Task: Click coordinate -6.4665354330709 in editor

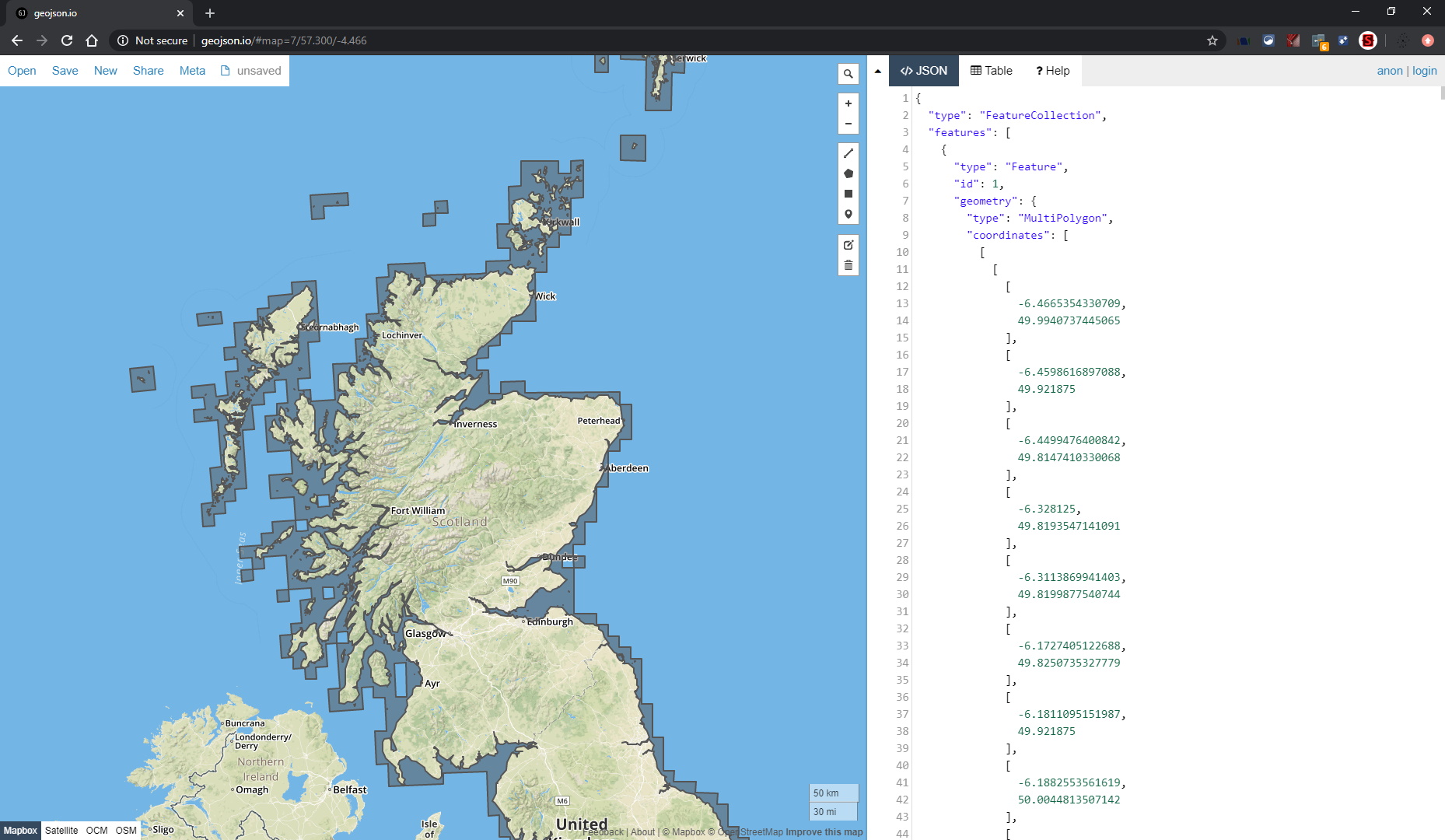Action: tap(1069, 303)
